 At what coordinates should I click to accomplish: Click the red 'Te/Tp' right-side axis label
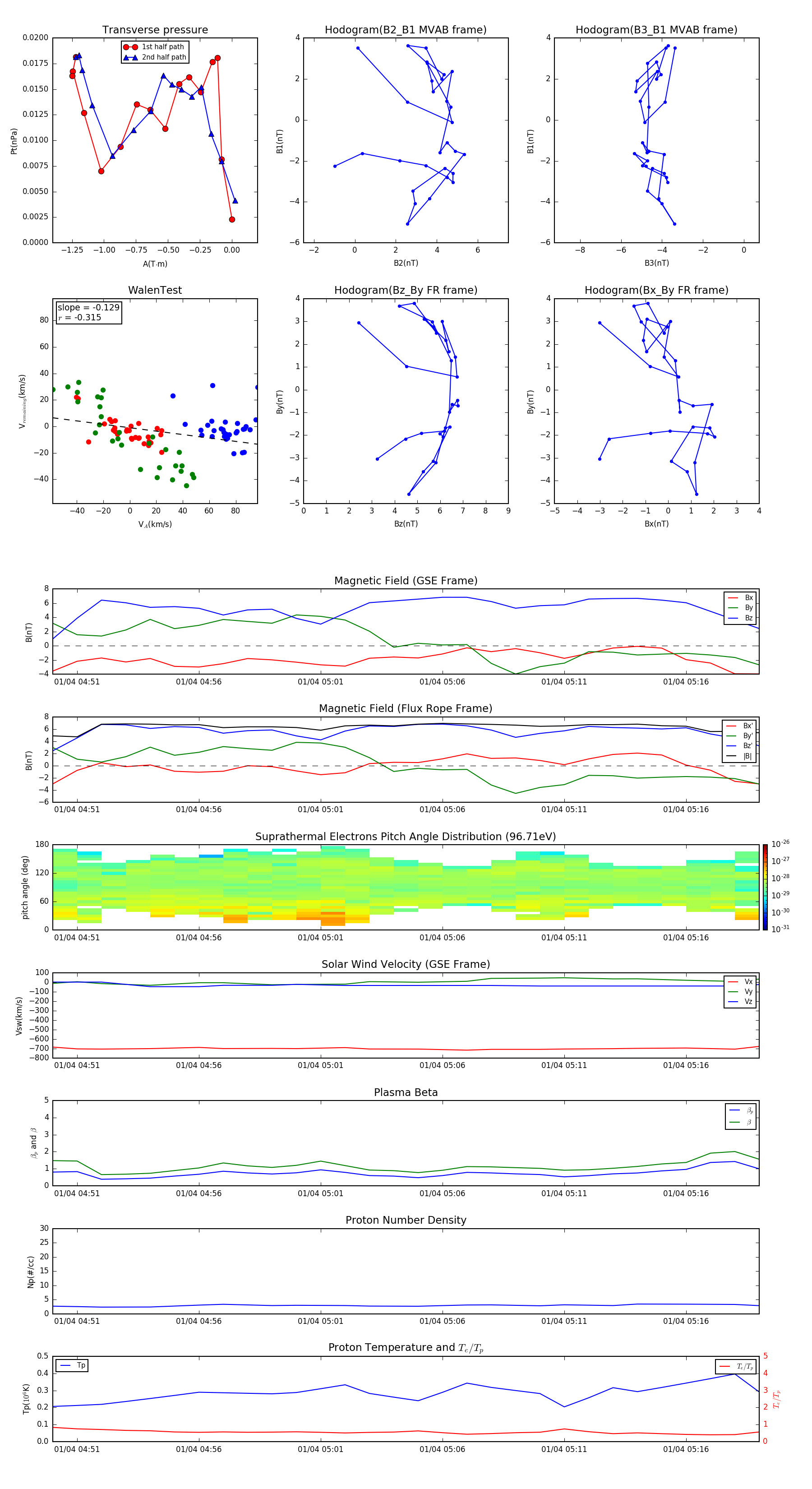(x=777, y=1399)
